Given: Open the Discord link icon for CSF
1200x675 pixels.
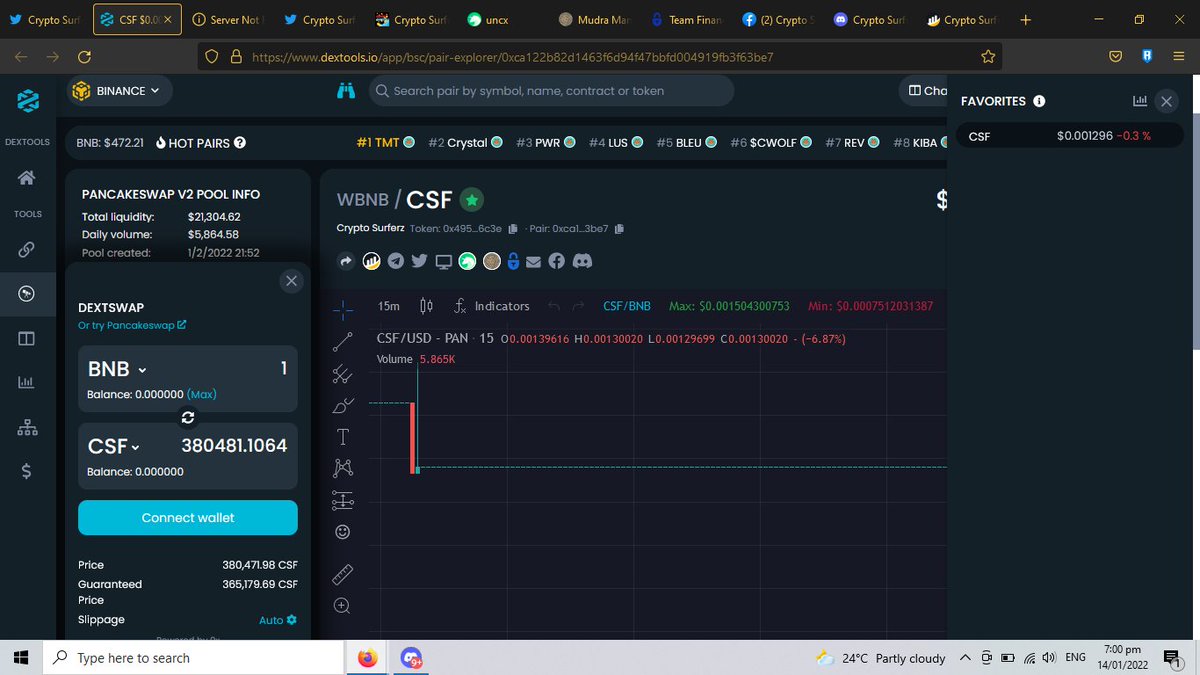Looking at the screenshot, I should pos(581,261).
